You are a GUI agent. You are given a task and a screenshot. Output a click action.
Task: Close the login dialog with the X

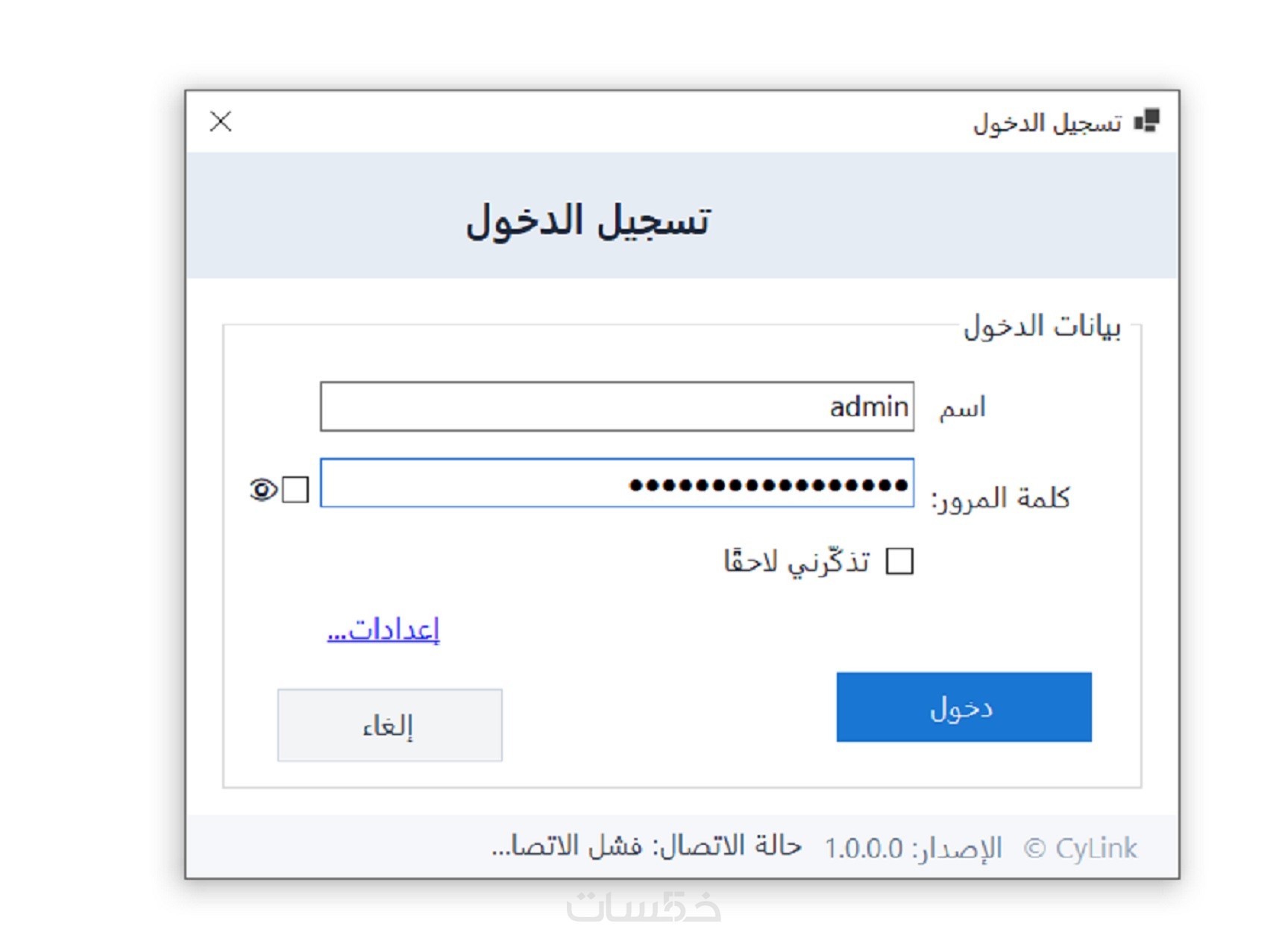tap(221, 122)
